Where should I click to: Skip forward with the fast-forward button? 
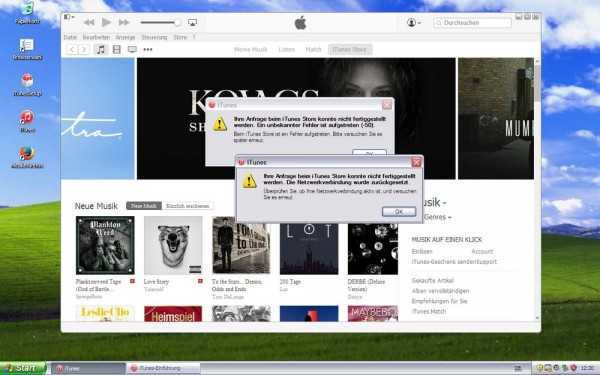124,23
